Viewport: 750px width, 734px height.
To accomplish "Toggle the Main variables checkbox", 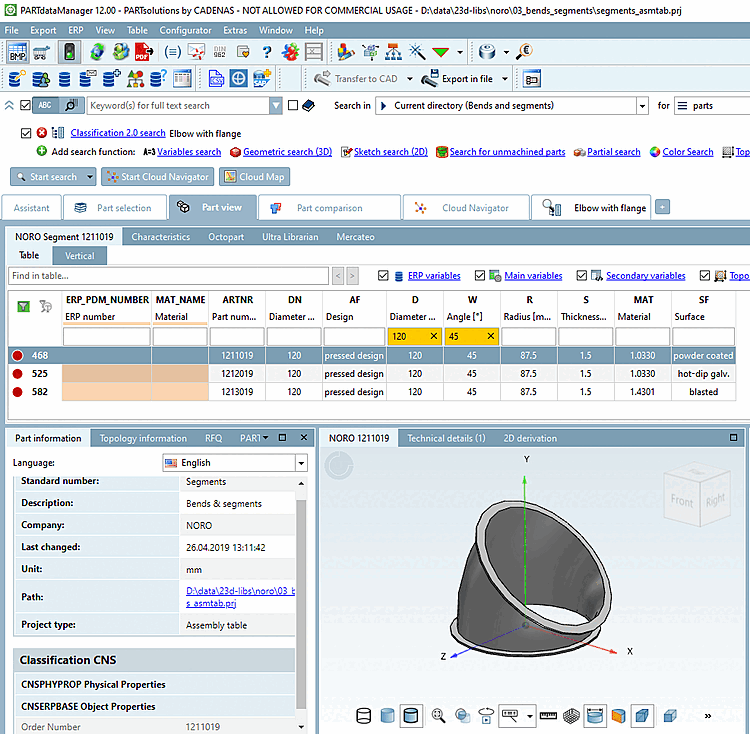I will tap(481, 275).
